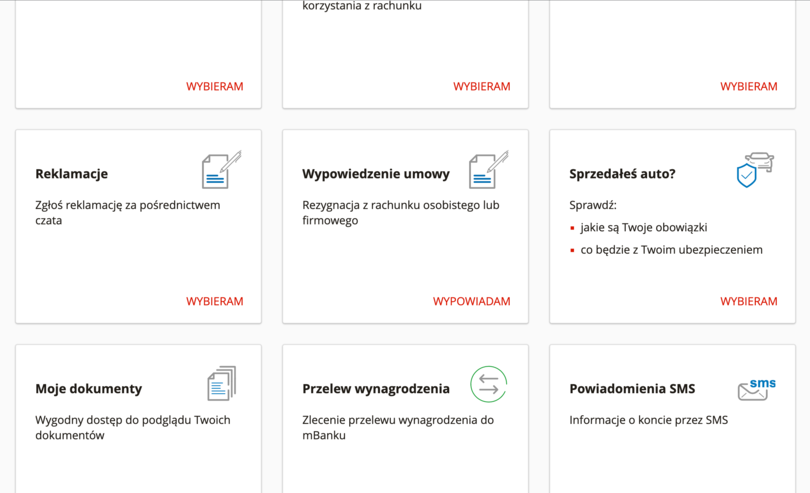Click the Reklamacje document-and-pen icon

[x=222, y=170]
